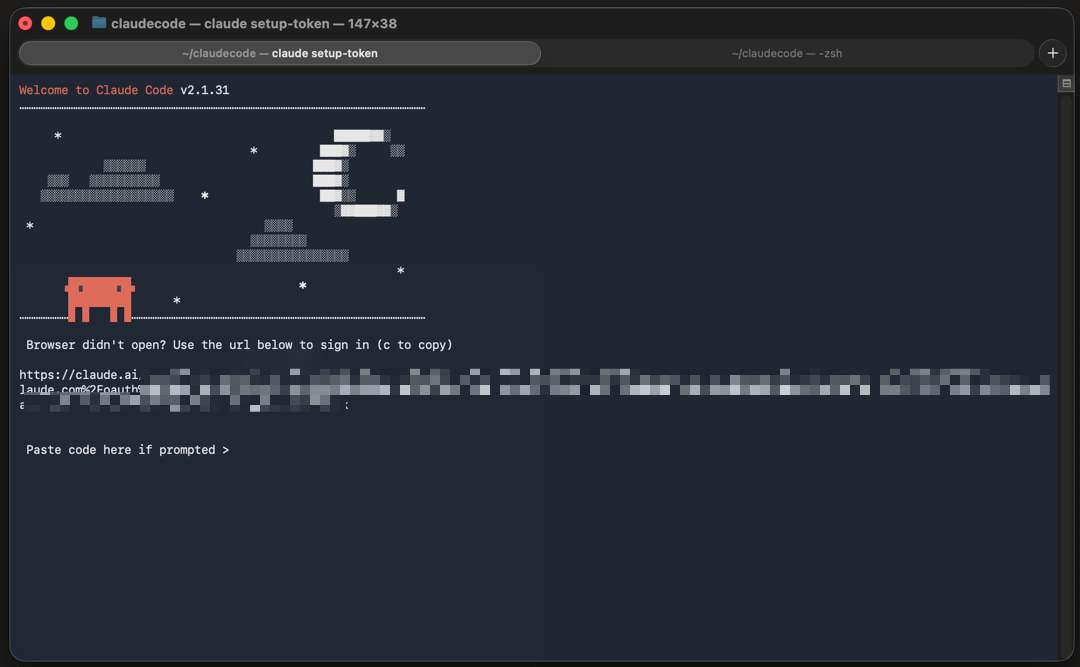Click the orange Claude mascot pixel art
1080x667 pixels.
100,299
